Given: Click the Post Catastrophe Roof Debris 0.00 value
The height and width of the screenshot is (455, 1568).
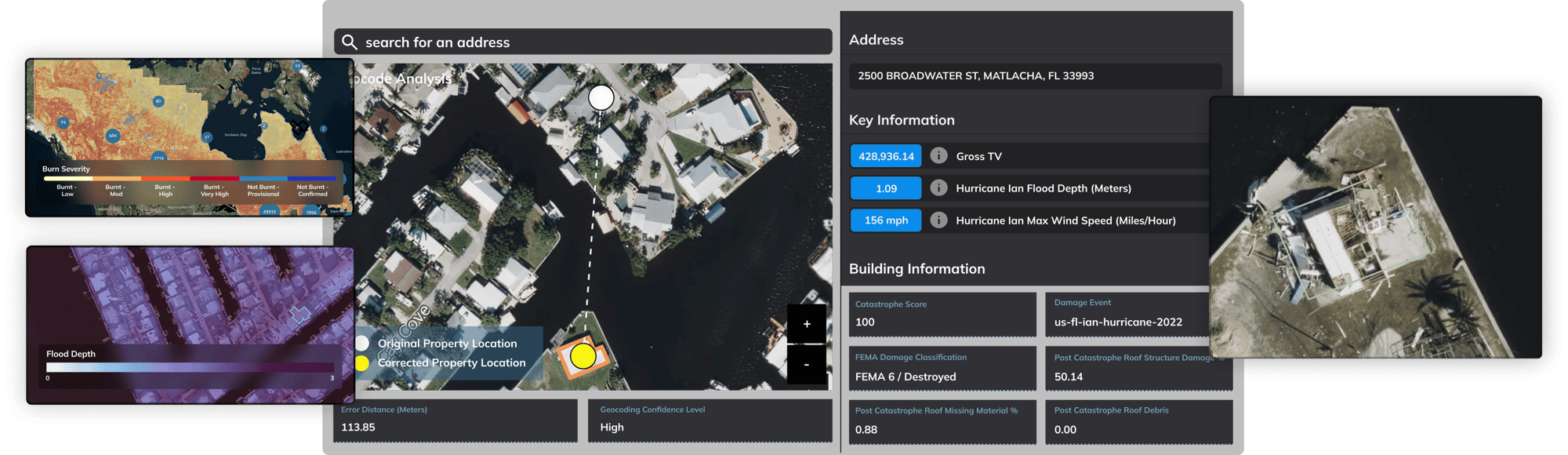Looking at the screenshot, I should [x=1065, y=429].
